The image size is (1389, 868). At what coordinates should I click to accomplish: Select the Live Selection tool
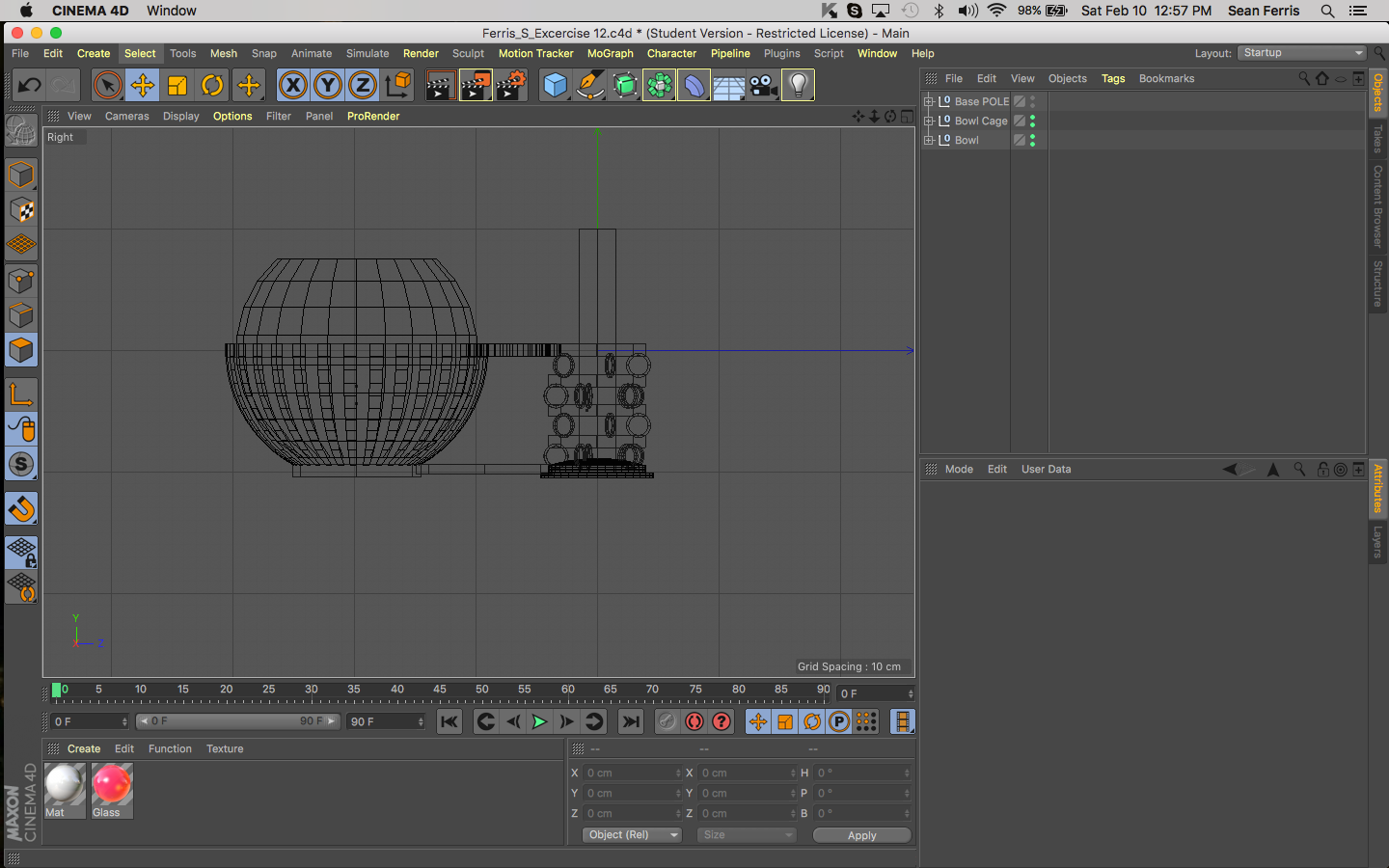coord(107,86)
